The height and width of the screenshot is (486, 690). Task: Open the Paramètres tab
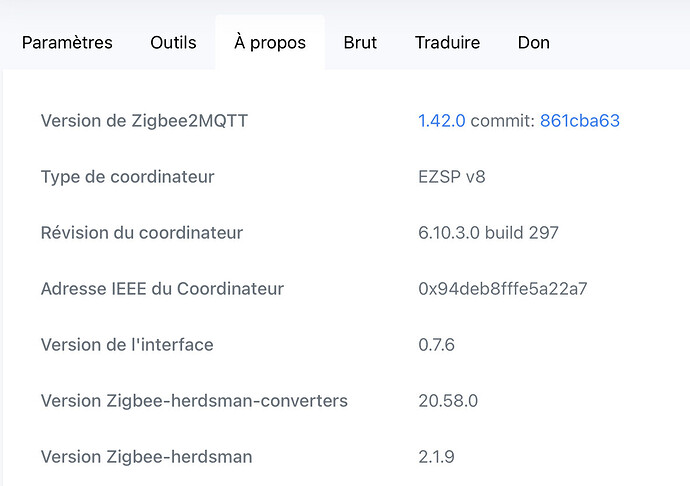point(67,43)
